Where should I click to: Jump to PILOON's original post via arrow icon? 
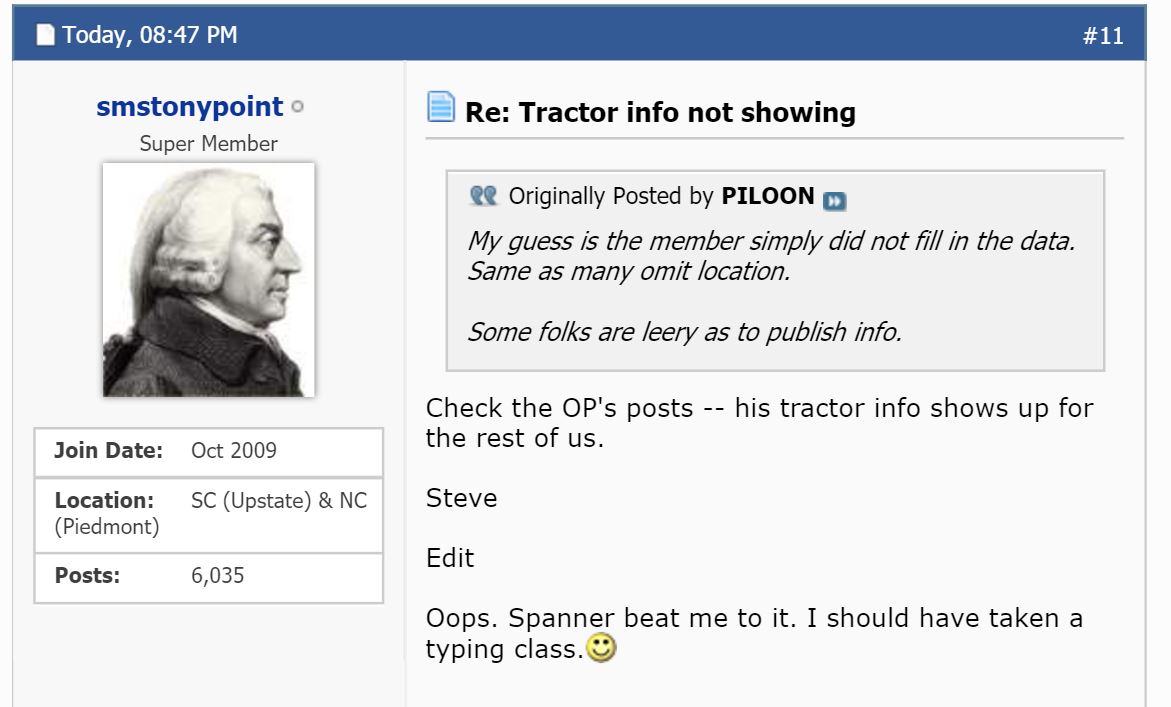click(834, 199)
